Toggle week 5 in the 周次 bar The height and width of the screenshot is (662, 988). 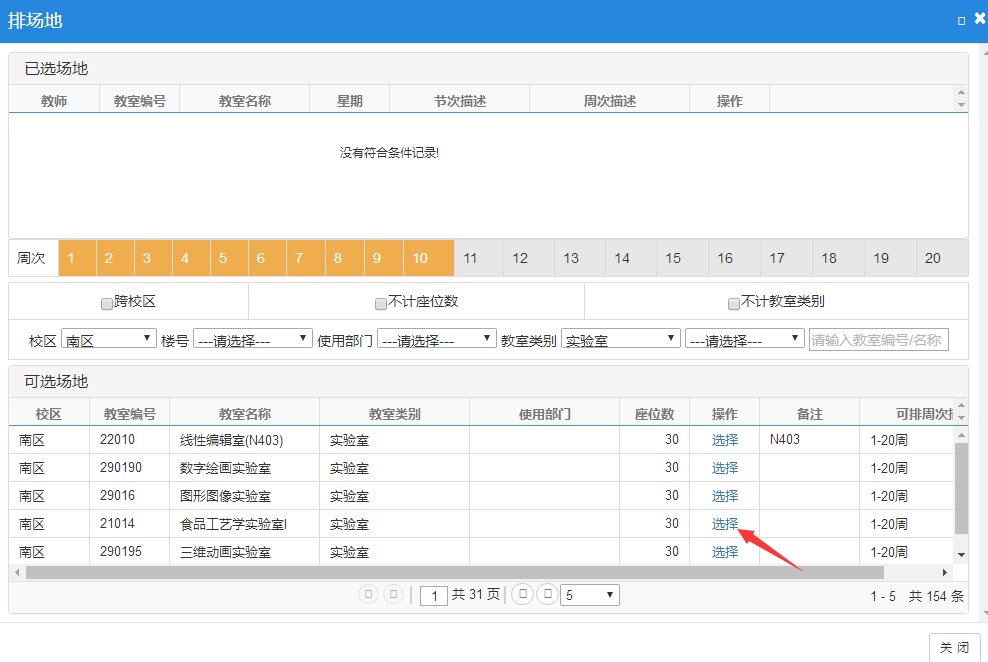(223, 258)
